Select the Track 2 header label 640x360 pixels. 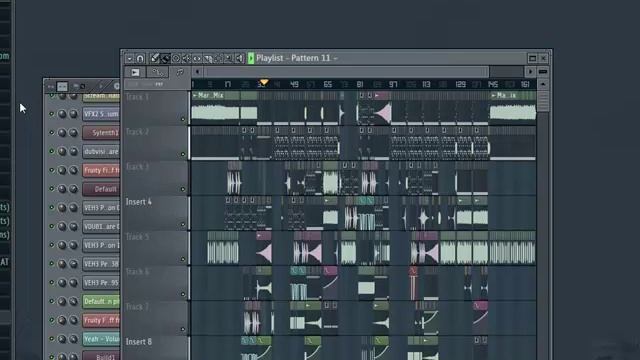pyautogui.click(x=137, y=132)
